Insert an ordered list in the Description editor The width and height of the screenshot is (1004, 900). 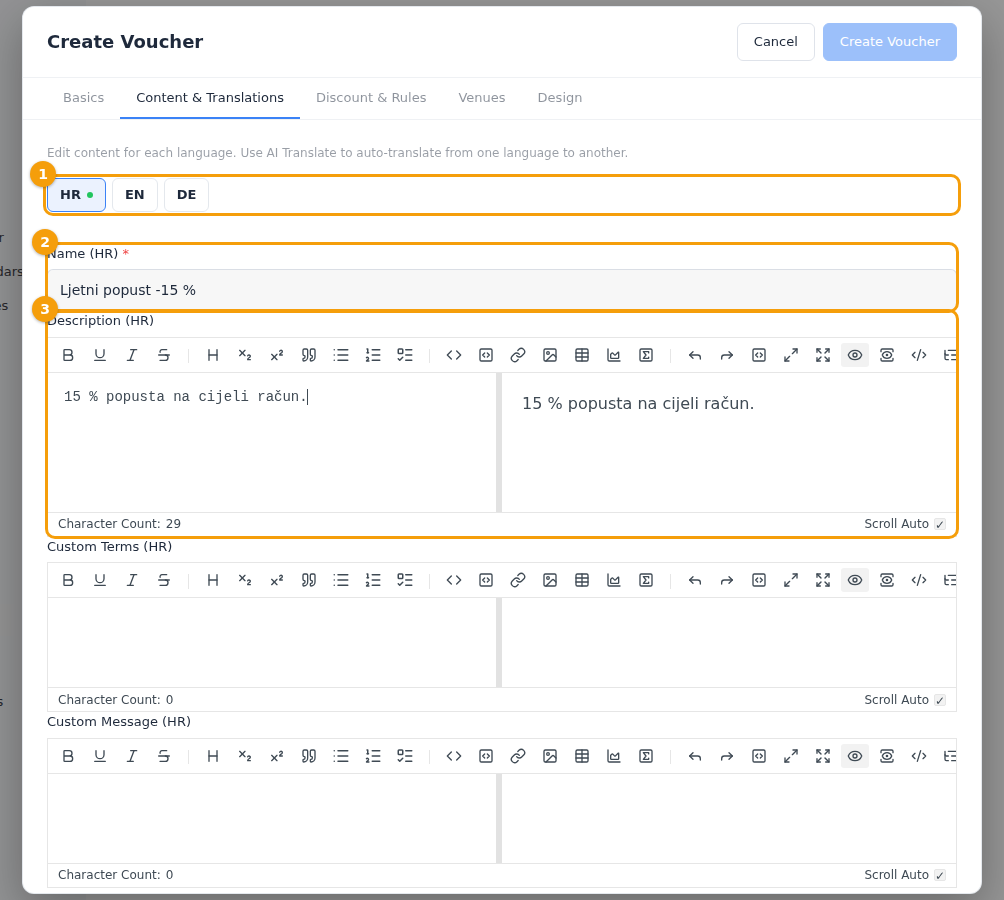373,355
